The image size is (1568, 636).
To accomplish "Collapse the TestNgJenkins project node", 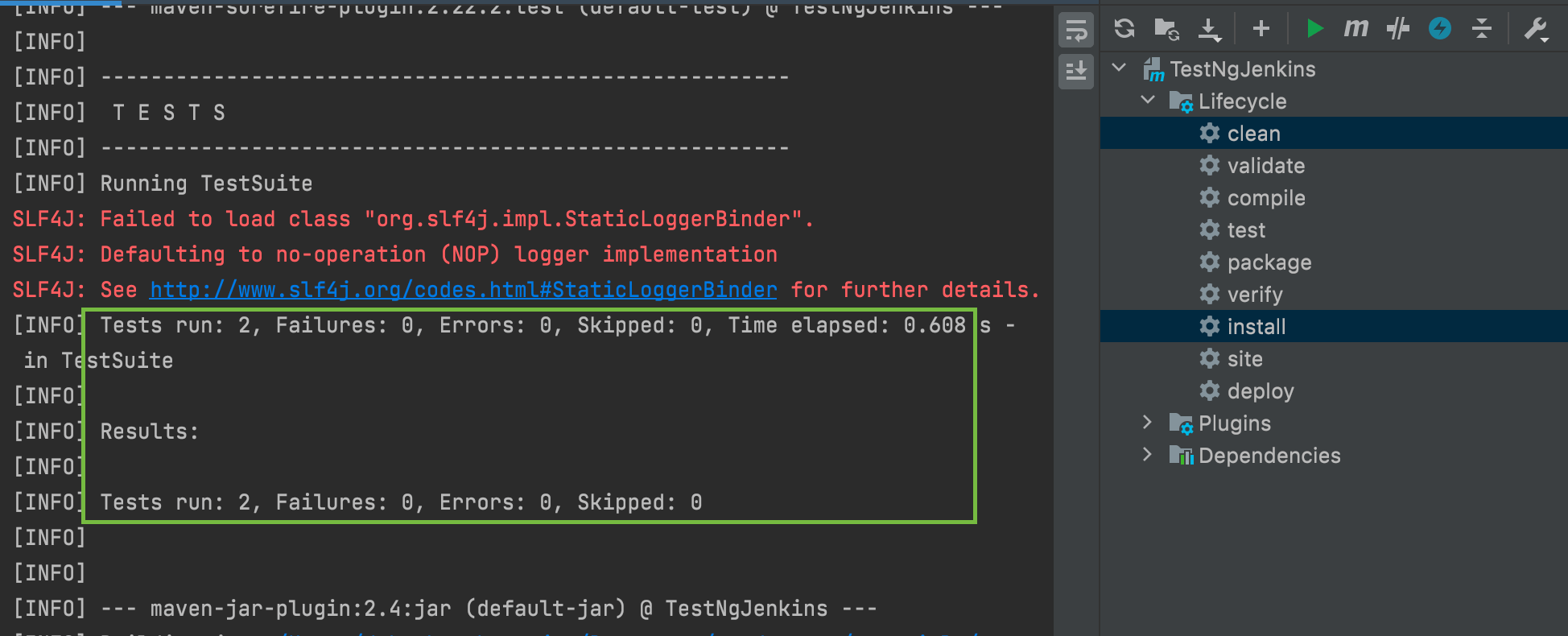I will pos(1119,68).
